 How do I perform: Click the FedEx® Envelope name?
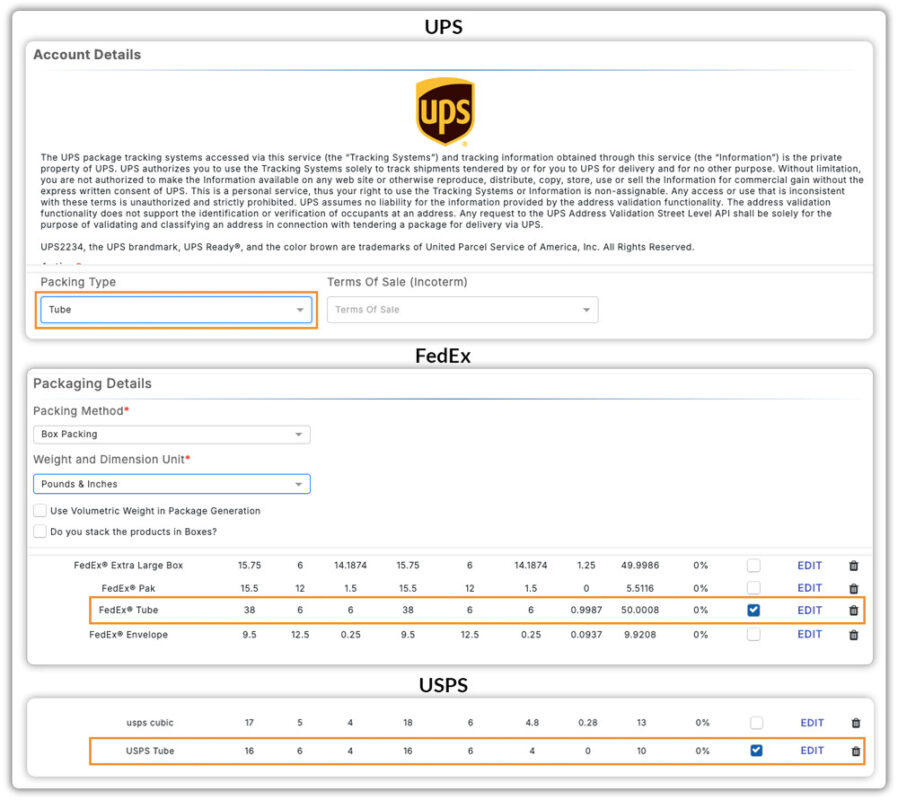(x=128, y=635)
